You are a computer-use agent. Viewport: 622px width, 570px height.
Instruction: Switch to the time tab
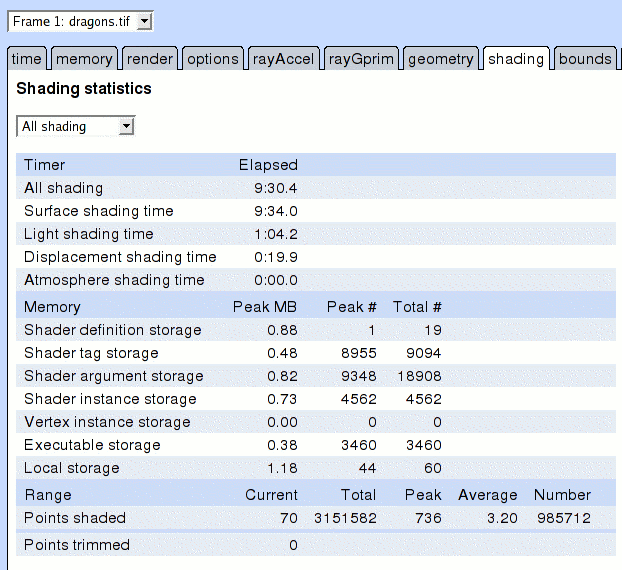click(27, 59)
